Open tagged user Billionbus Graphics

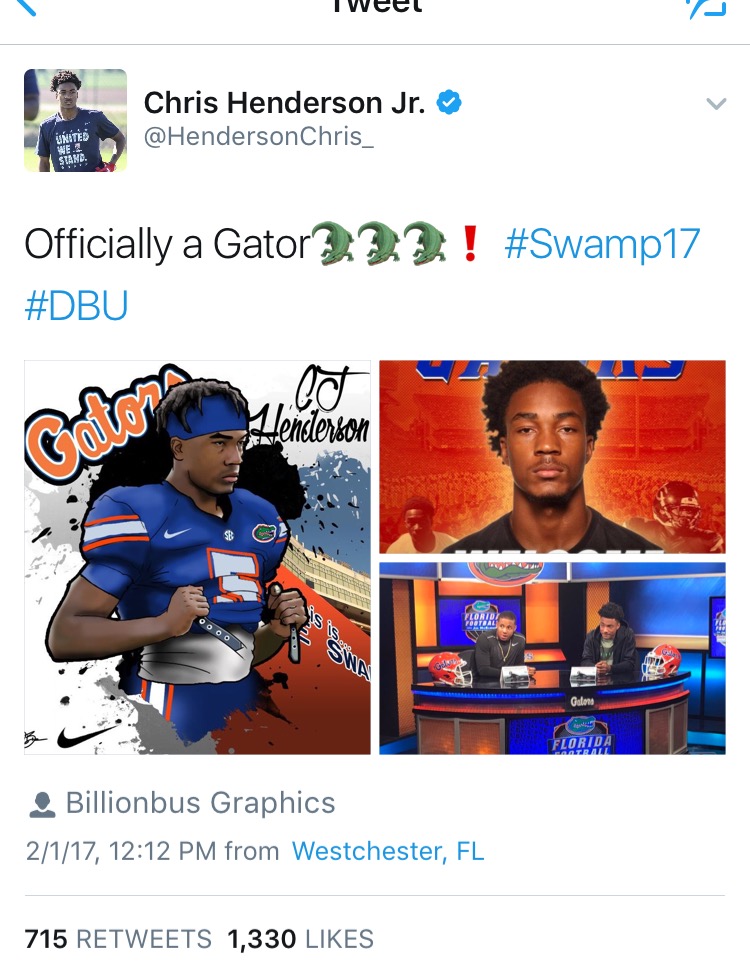click(x=200, y=803)
